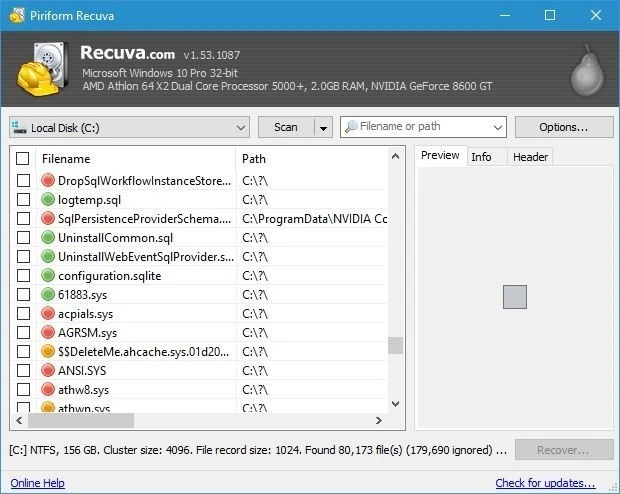
Task: Open the Scan button dropdown arrow
Action: coord(323,128)
